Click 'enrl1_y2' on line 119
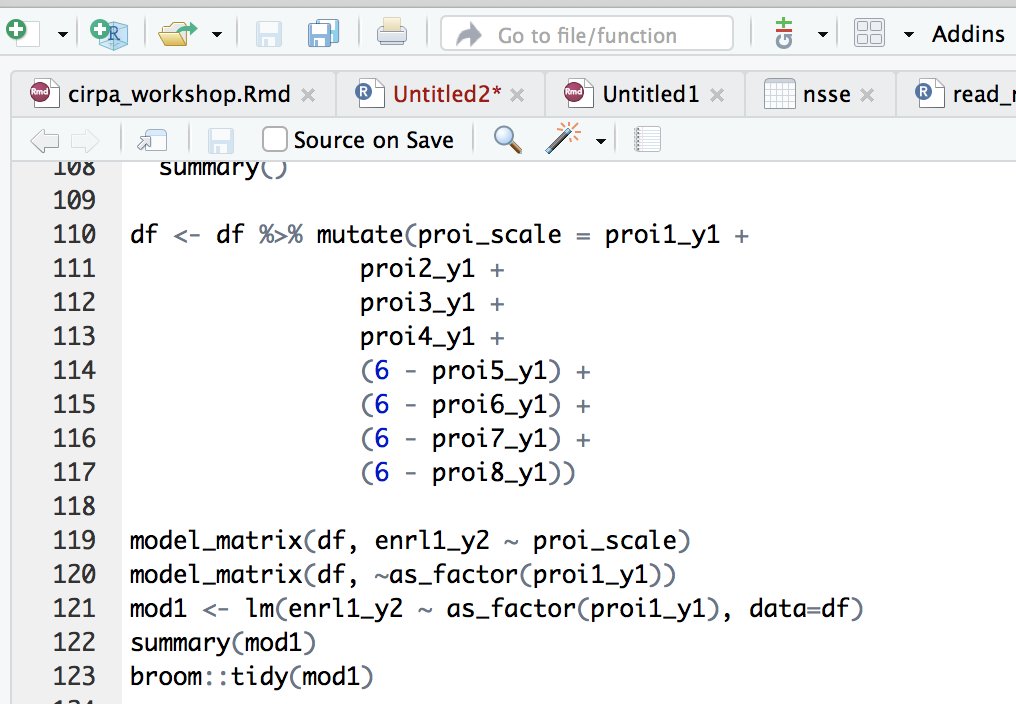 (432, 541)
